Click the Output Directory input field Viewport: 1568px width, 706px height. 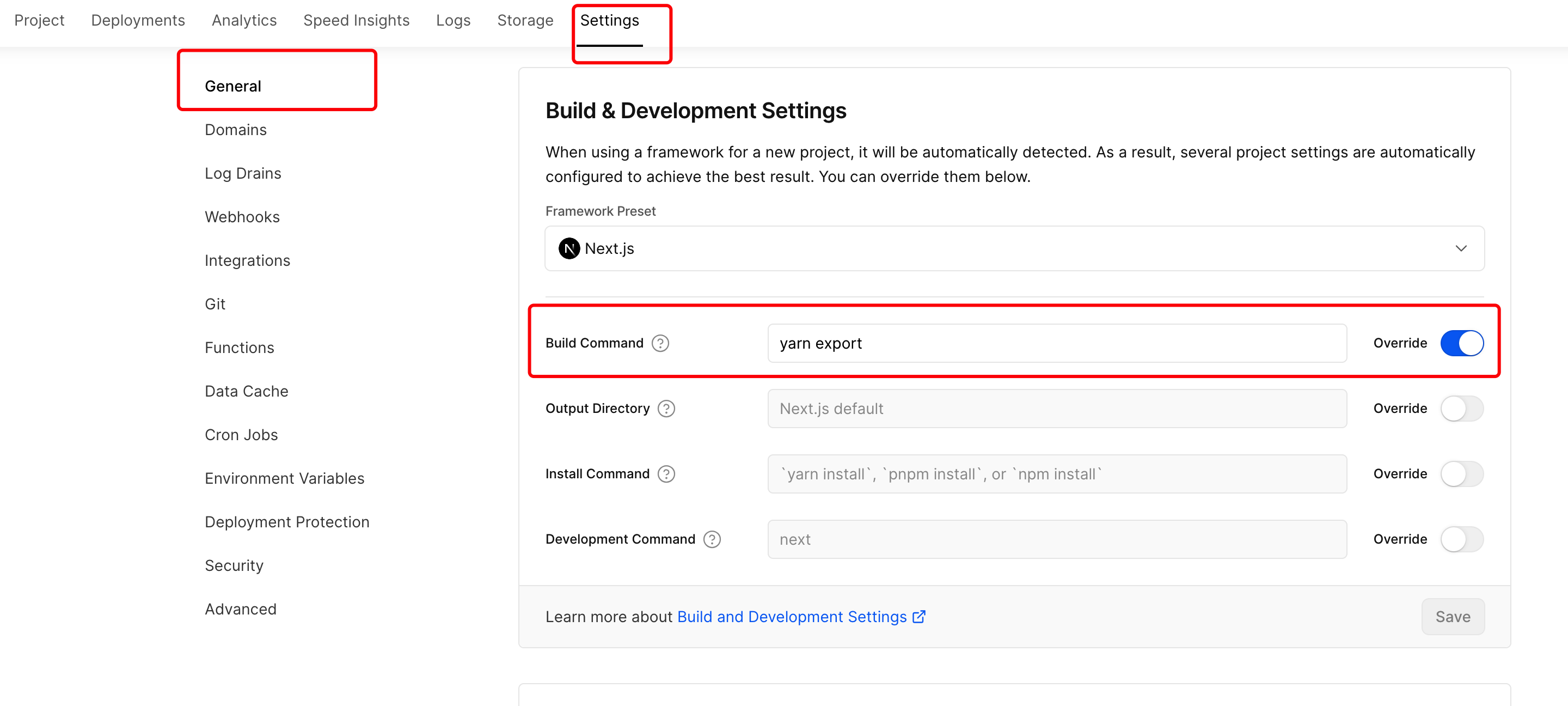1057,408
